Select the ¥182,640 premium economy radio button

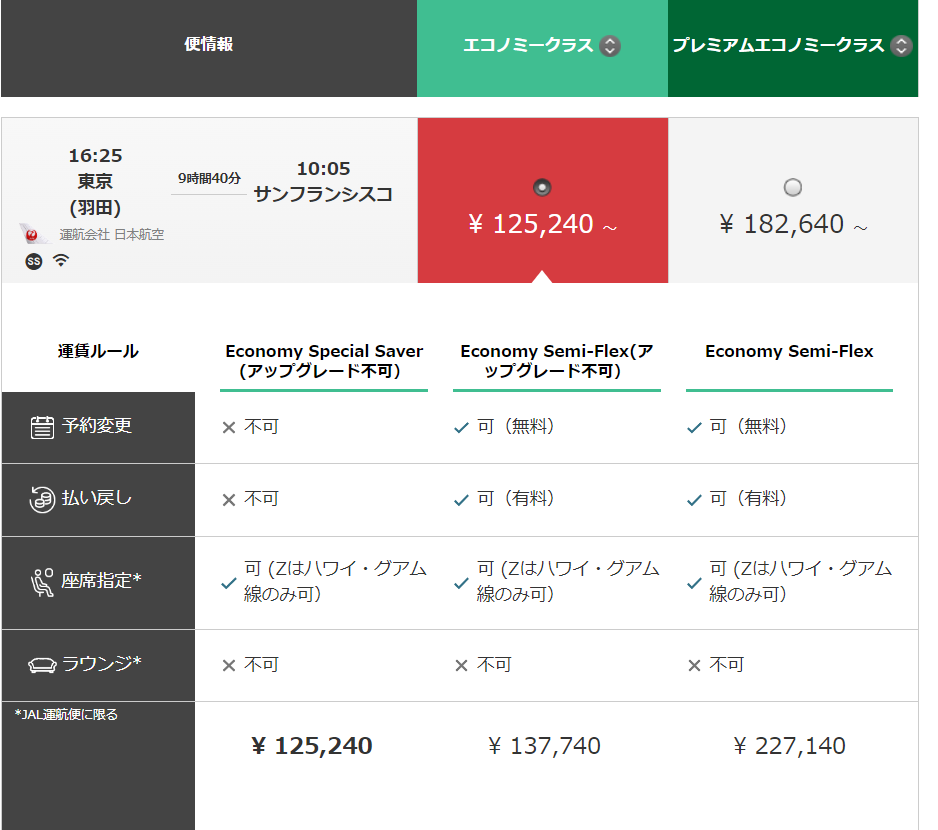(793, 187)
